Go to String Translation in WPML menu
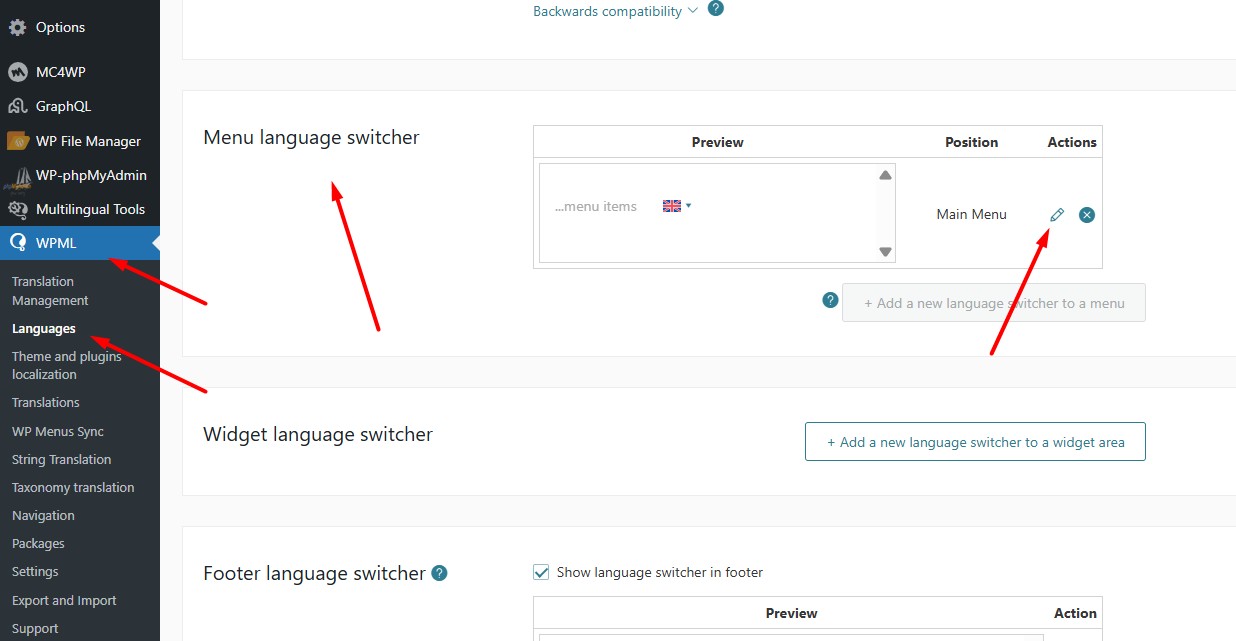The image size is (1236, 641). tap(61, 460)
